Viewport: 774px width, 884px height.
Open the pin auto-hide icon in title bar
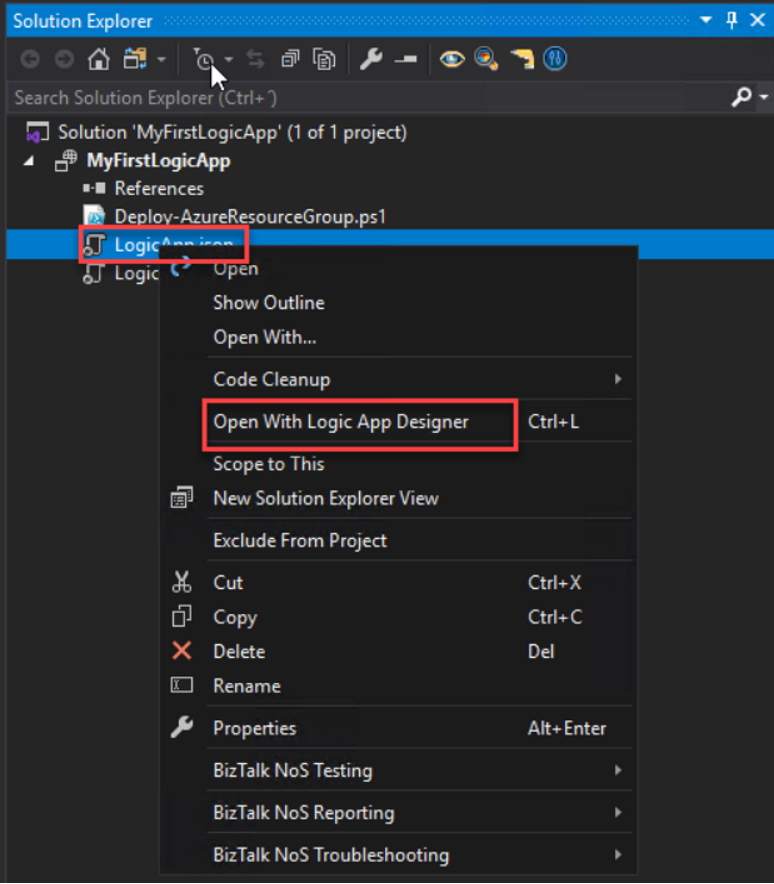[x=731, y=20]
